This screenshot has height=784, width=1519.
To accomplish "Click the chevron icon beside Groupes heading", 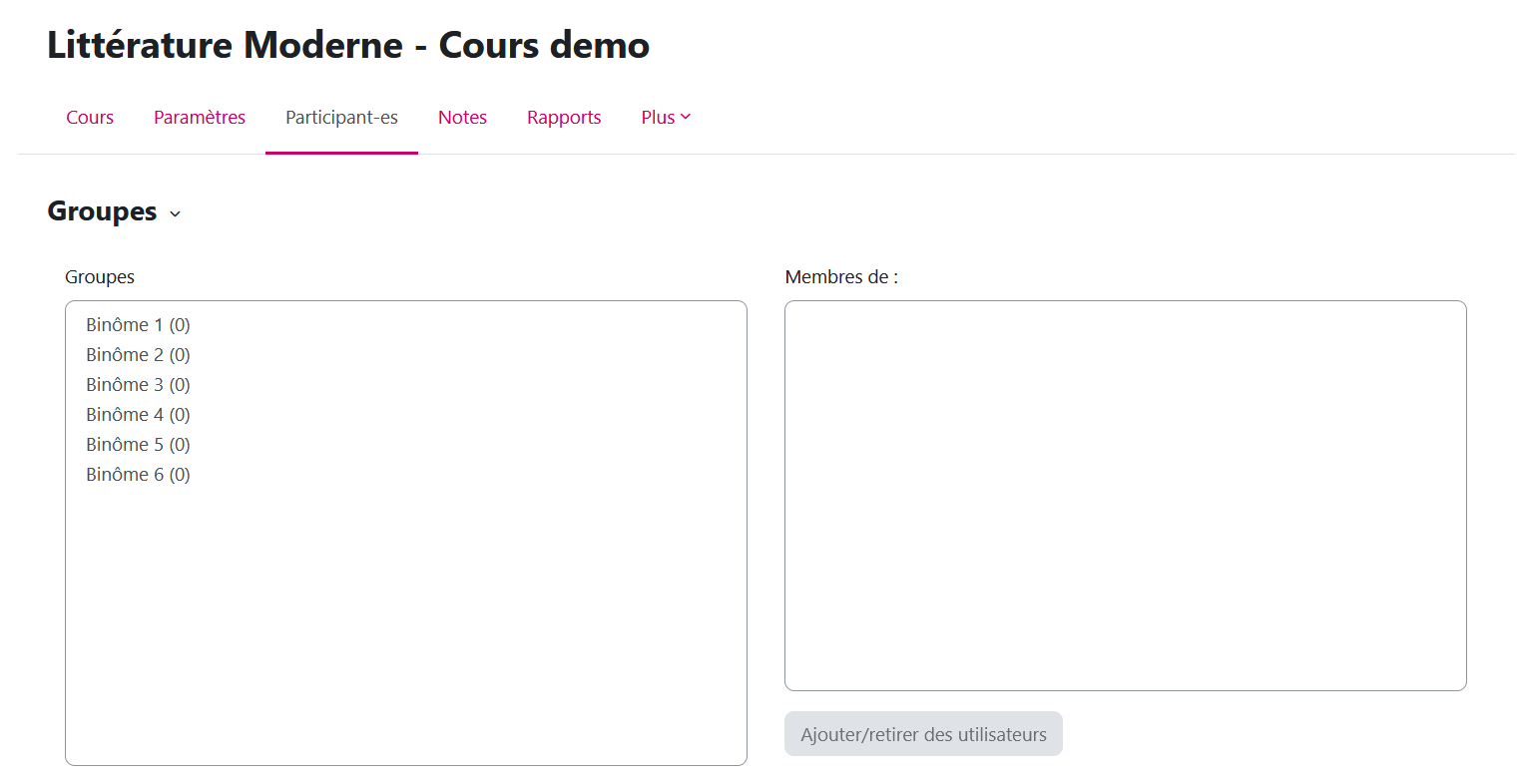I will click(176, 213).
